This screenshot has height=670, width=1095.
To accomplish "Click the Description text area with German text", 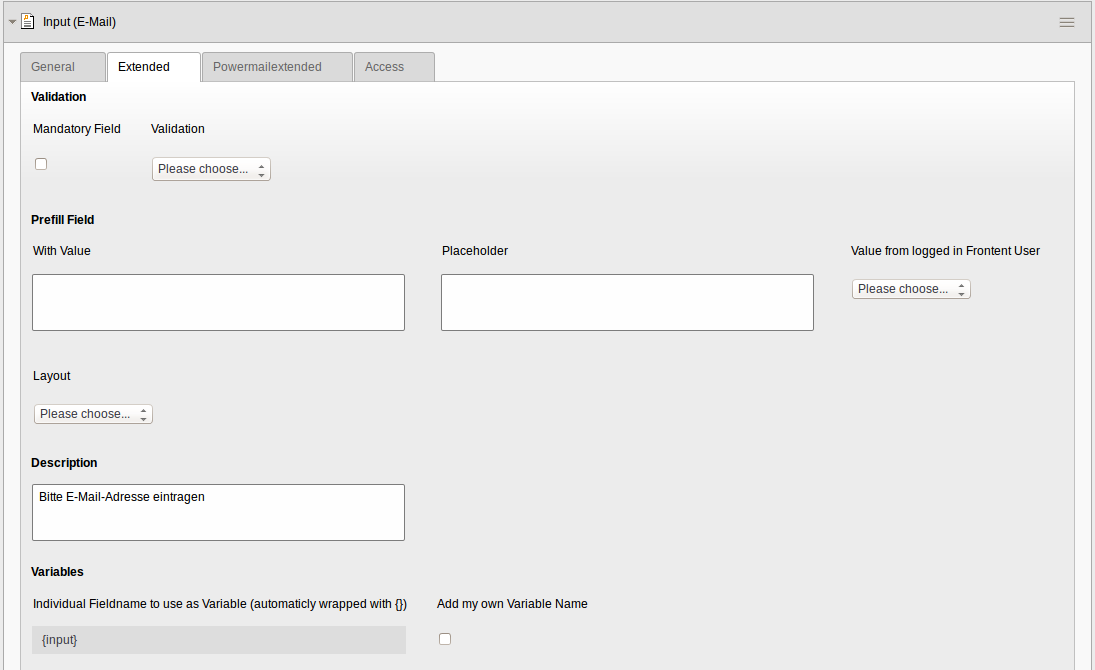I will tap(218, 512).
